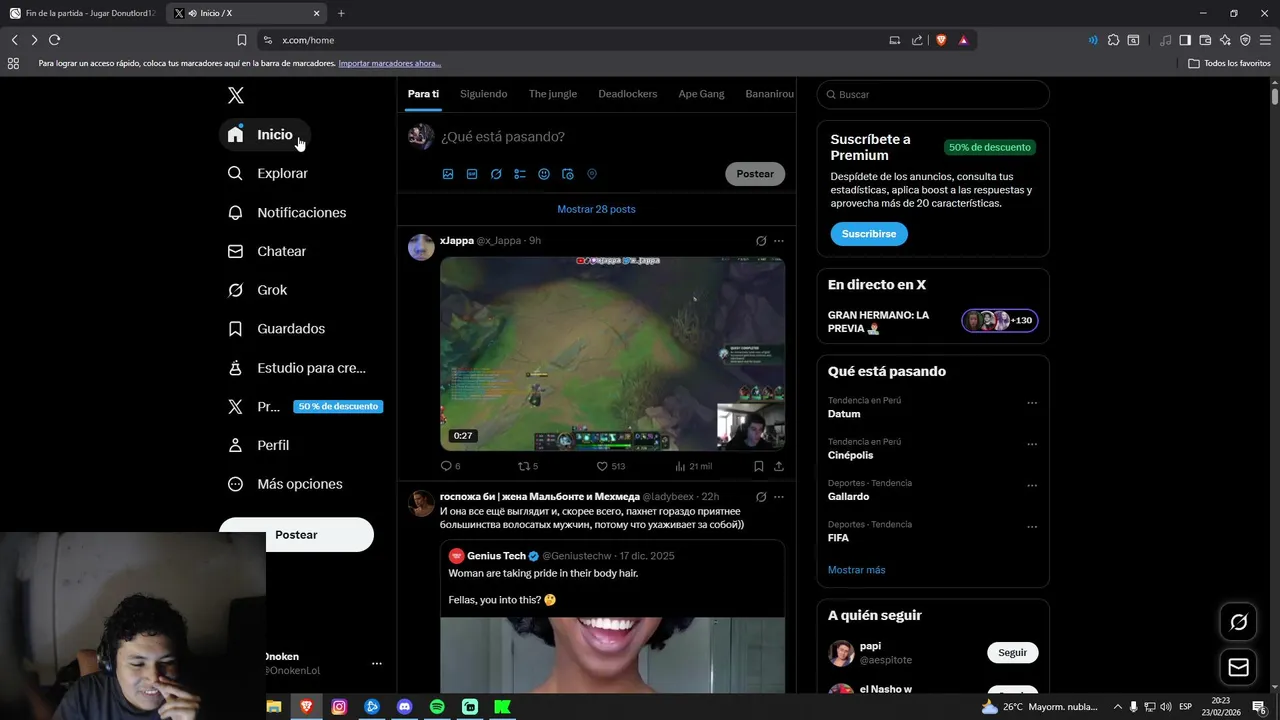Click Importar marcadores ahora link
The height and width of the screenshot is (720, 1280).
(390, 63)
